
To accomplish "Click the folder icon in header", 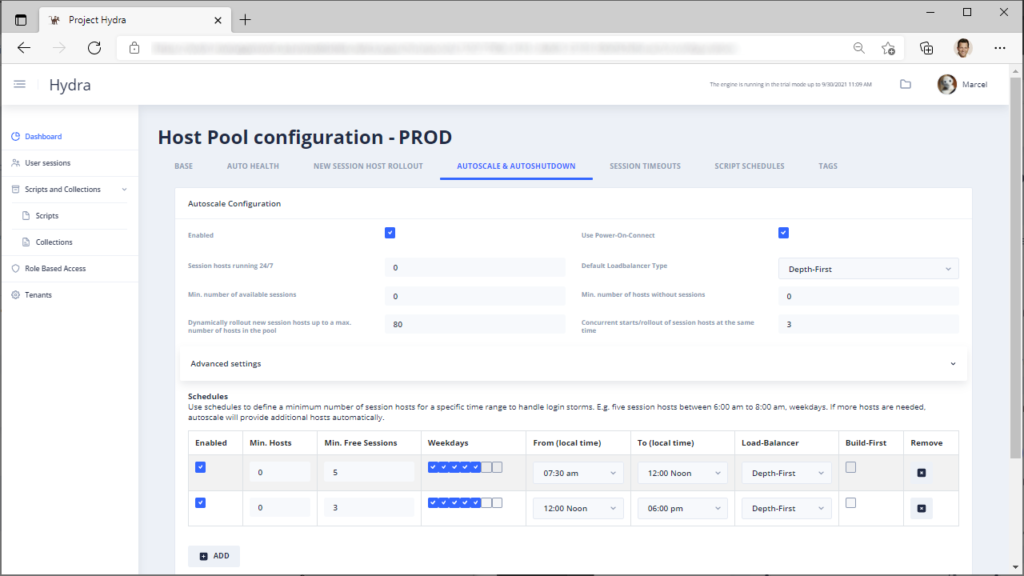I will tap(905, 84).
